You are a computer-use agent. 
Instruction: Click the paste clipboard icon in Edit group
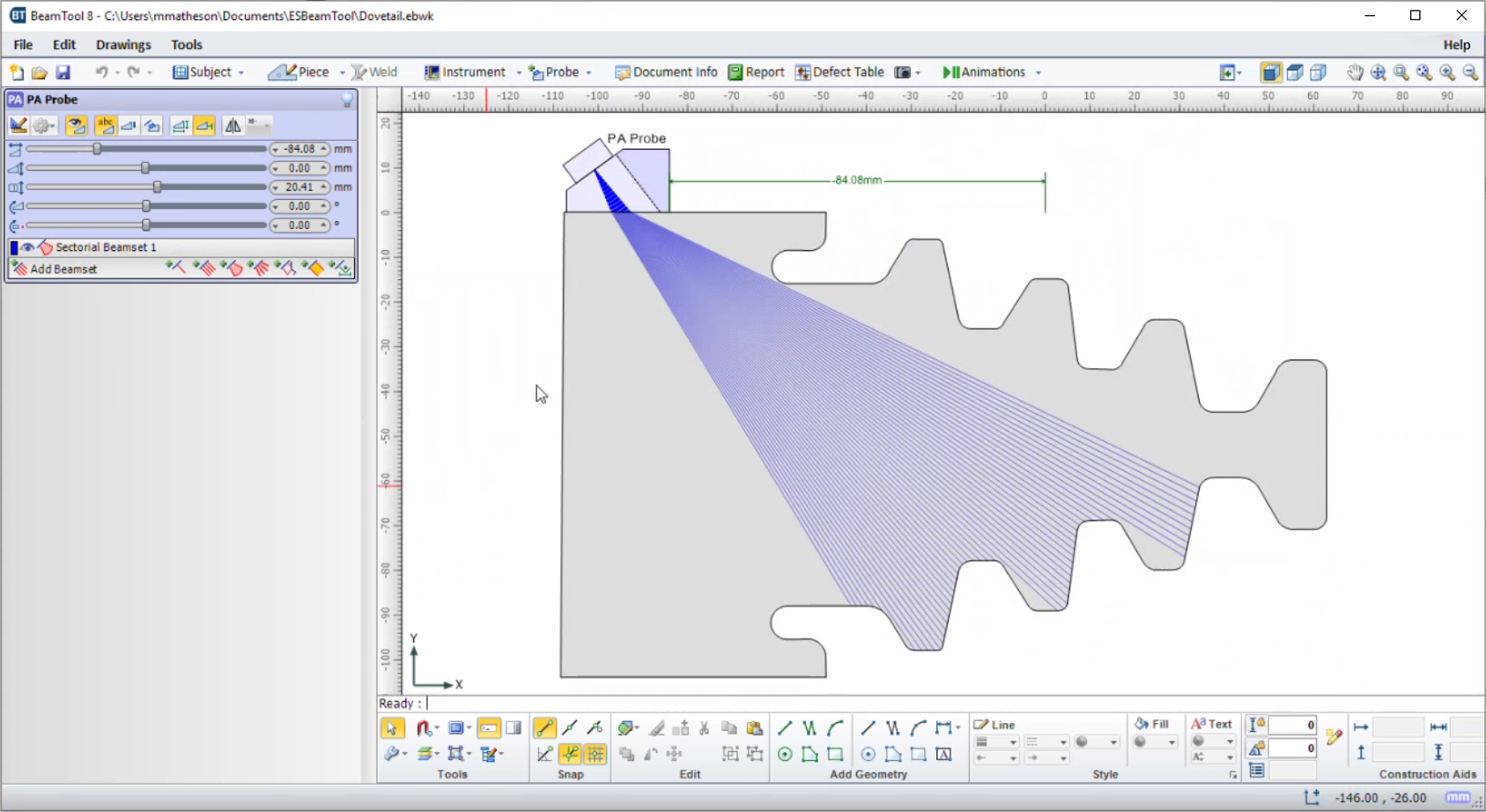754,727
